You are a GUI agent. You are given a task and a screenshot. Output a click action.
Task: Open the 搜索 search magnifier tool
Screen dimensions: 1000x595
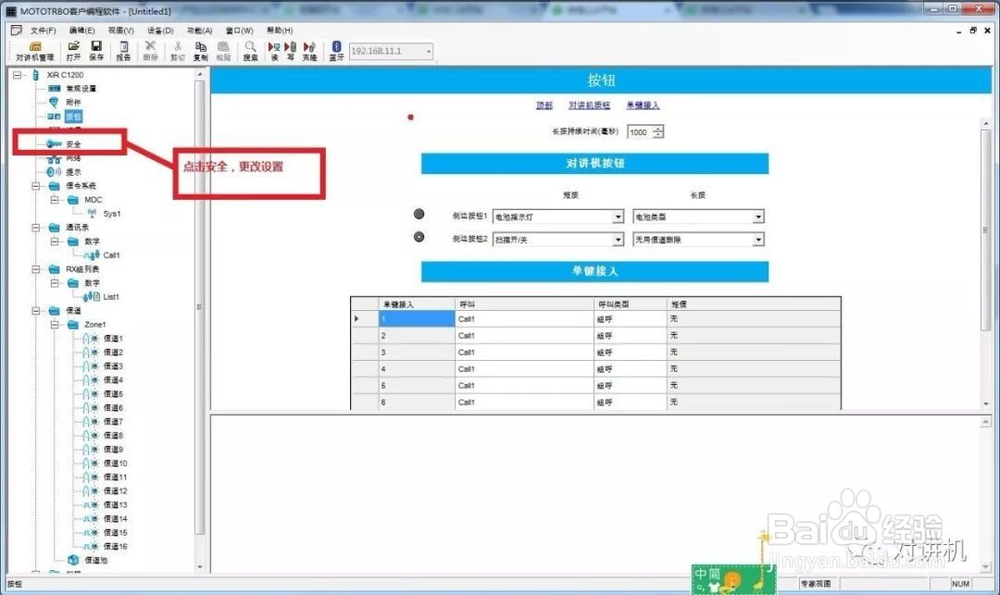(250, 51)
